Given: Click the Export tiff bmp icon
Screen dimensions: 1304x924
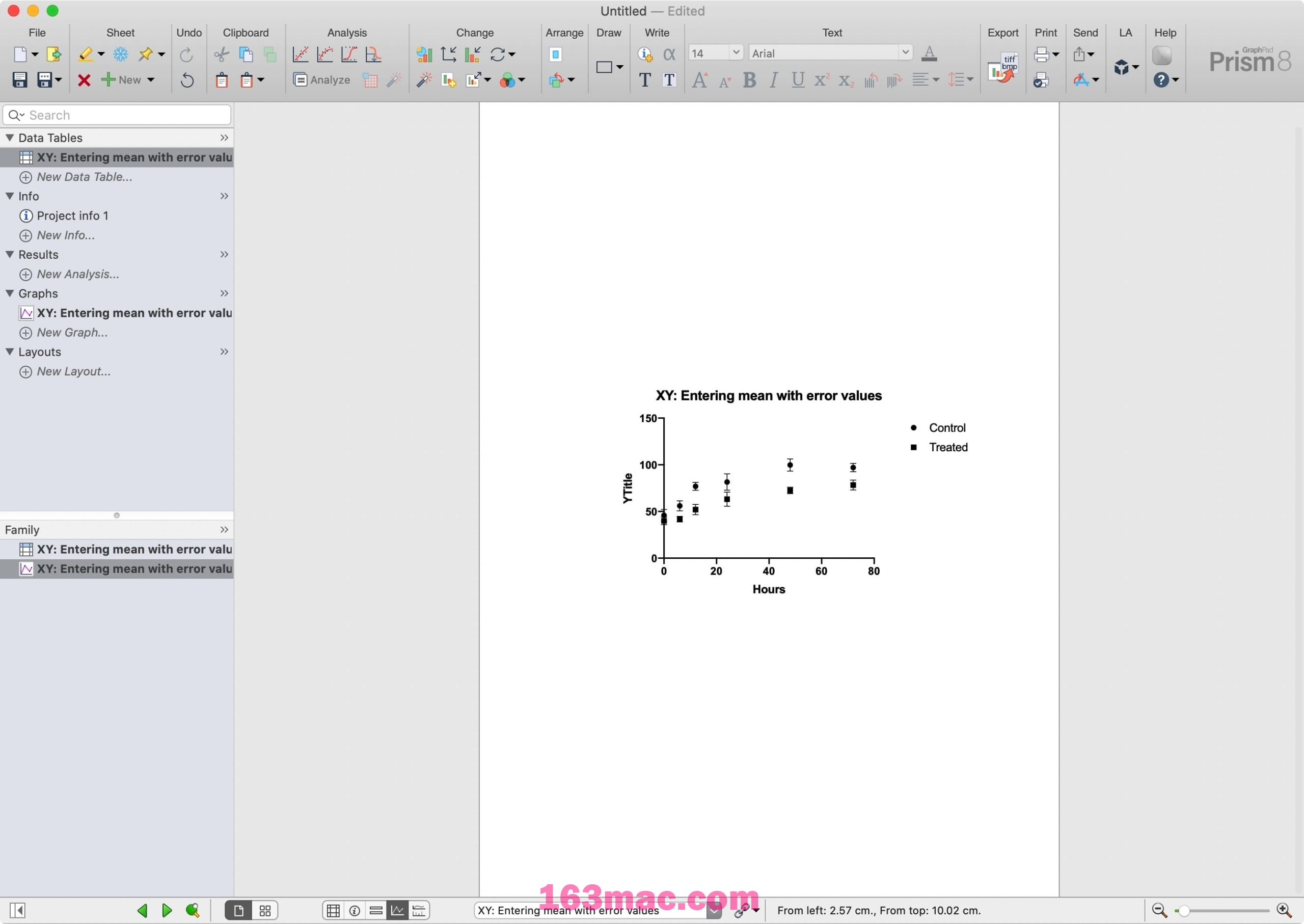Looking at the screenshot, I should 1002,68.
